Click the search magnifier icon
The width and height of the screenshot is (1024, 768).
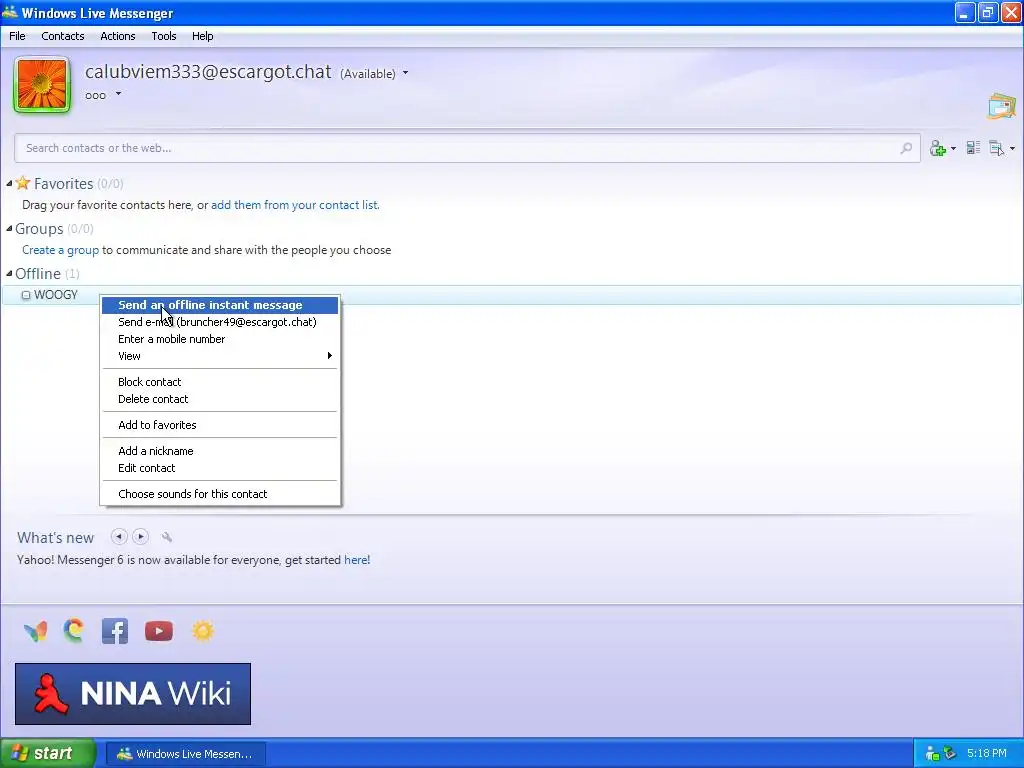click(906, 148)
